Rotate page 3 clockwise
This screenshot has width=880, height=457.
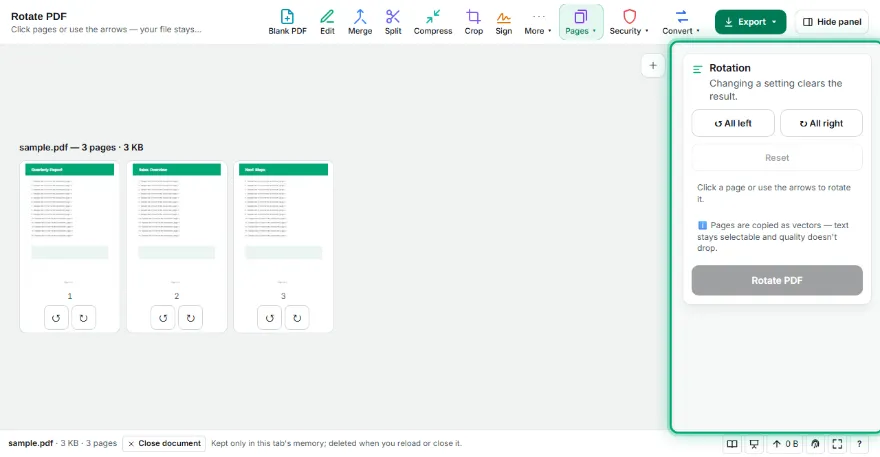click(x=297, y=318)
